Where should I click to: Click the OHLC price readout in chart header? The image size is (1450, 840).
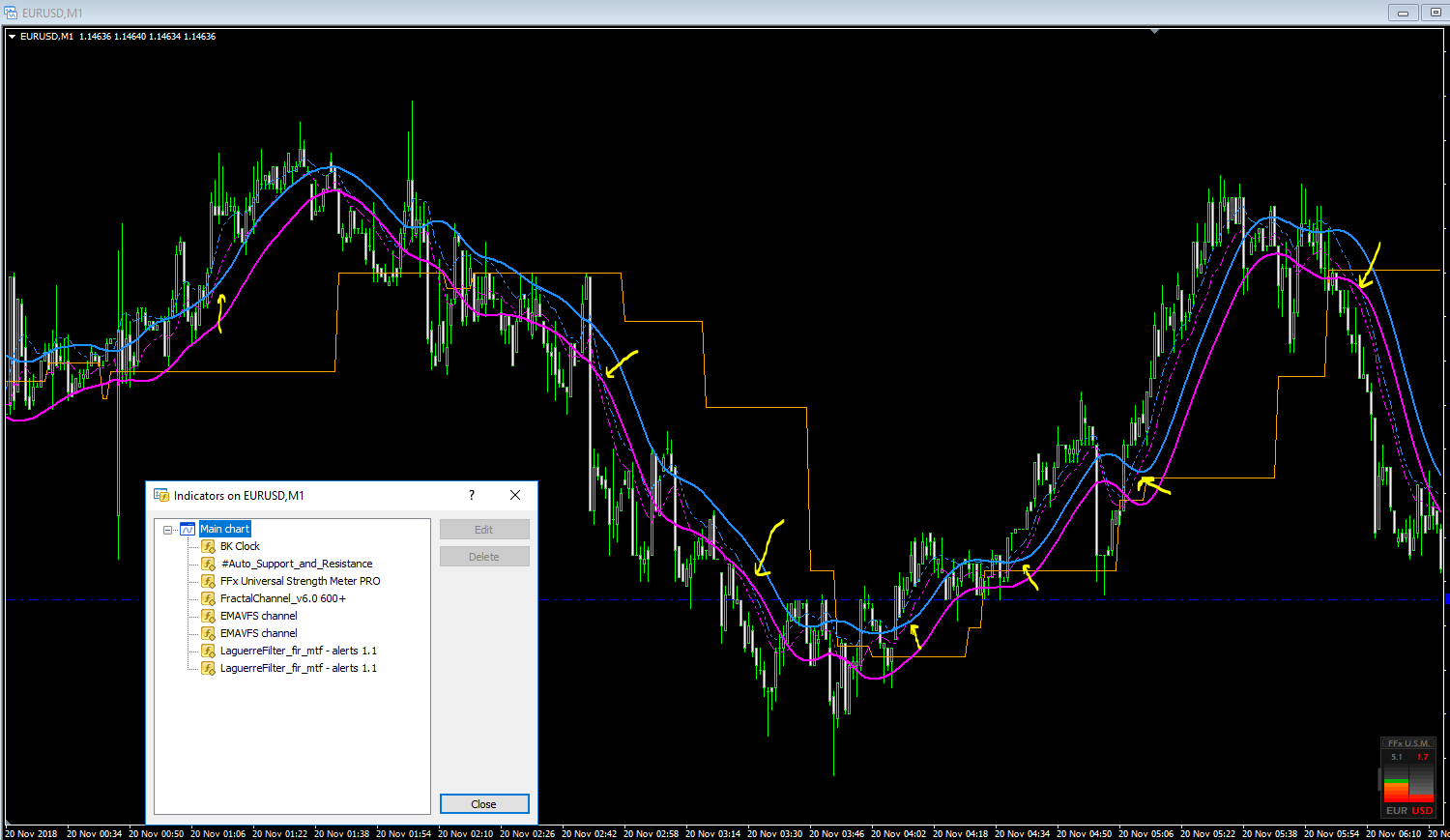click(x=148, y=37)
